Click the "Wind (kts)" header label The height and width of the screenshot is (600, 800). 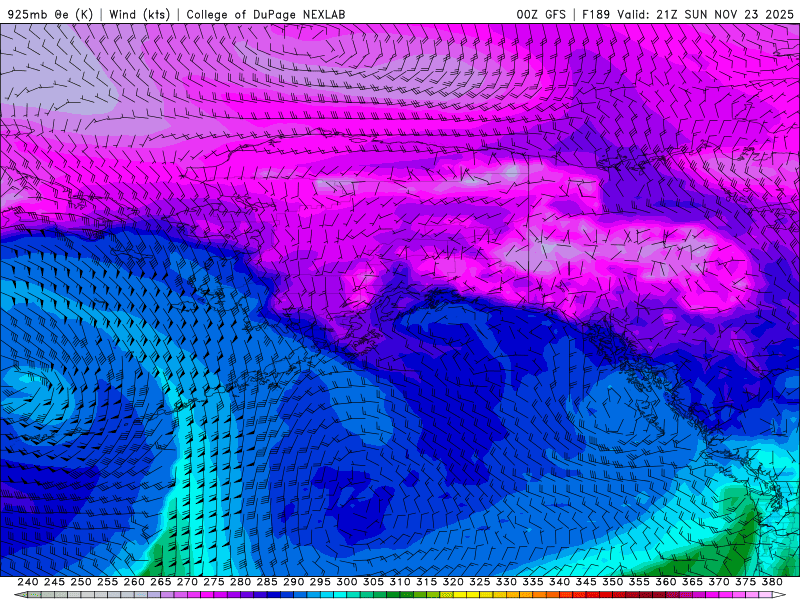point(139,14)
